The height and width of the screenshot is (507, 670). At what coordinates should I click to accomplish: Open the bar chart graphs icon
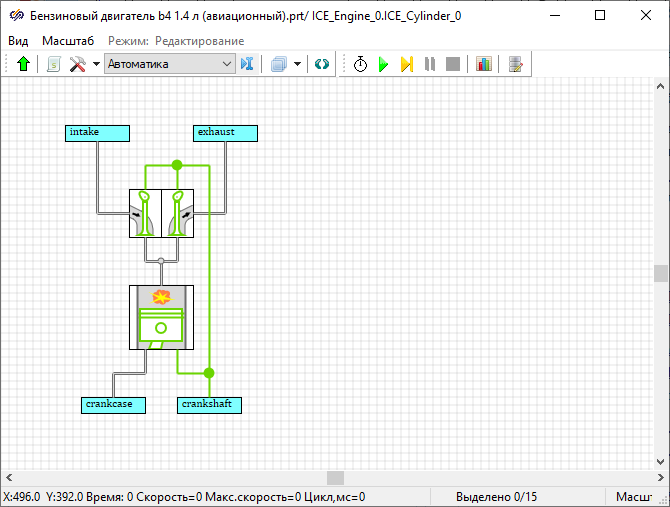[x=484, y=64]
